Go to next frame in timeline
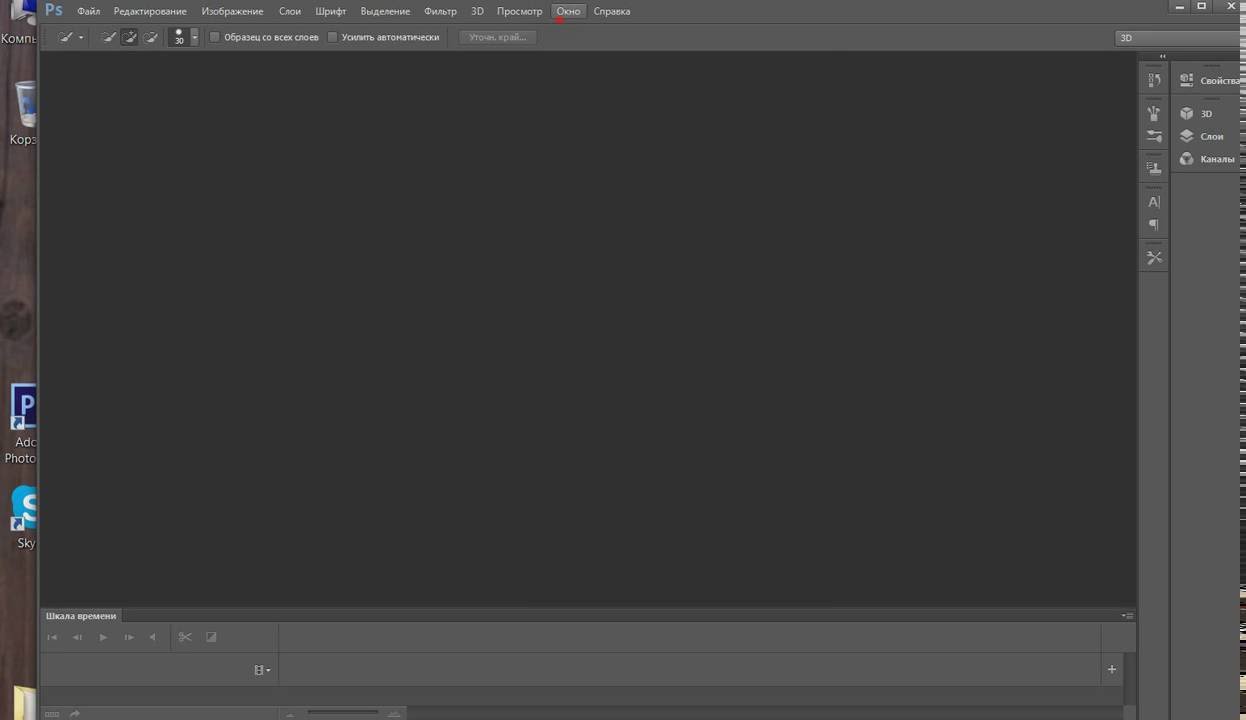 pyautogui.click(x=129, y=637)
